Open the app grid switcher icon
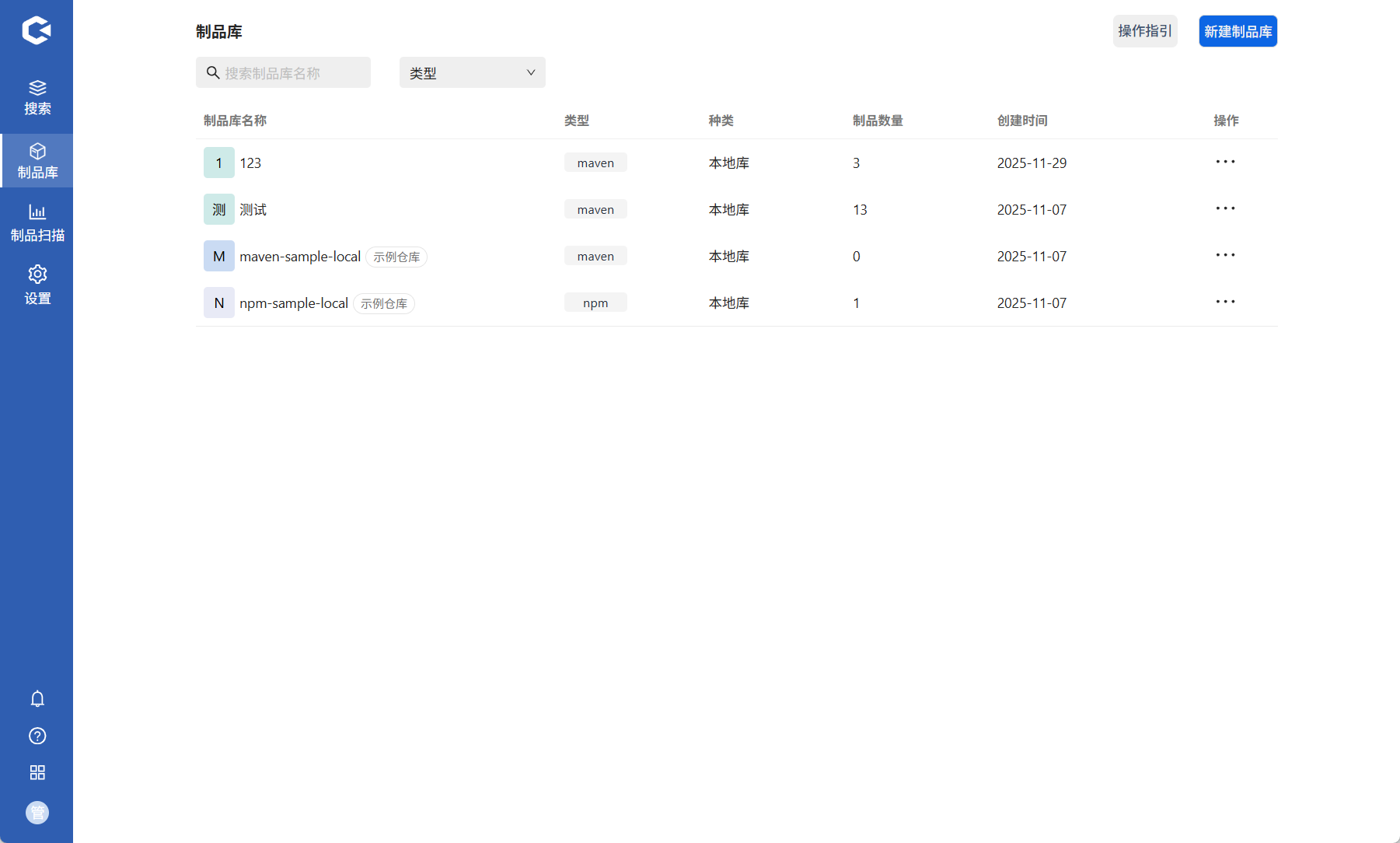Image resolution: width=1400 pixels, height=843 pixels. pos(37,772)
